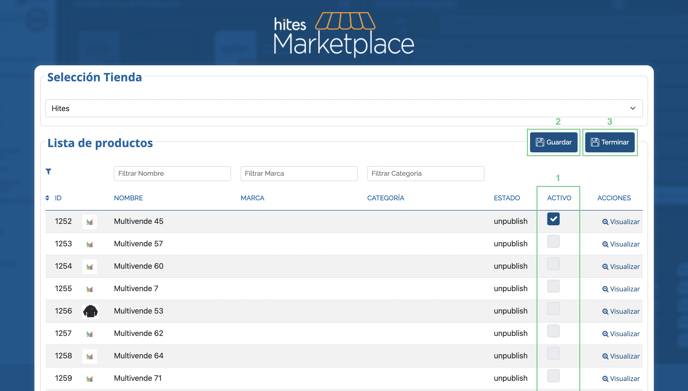Viewport: 688px width, 391px height.
Task: Select the product name Multivende 64
Action: tap(139, 355)
